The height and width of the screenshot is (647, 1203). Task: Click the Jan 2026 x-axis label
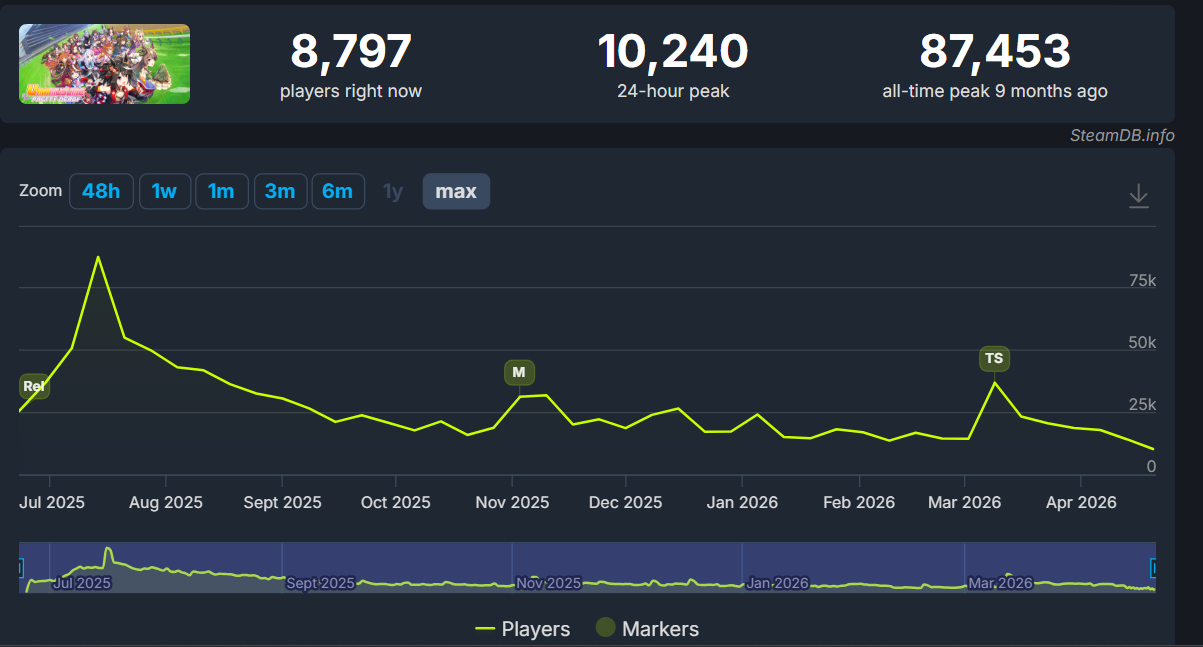[742, 502]
